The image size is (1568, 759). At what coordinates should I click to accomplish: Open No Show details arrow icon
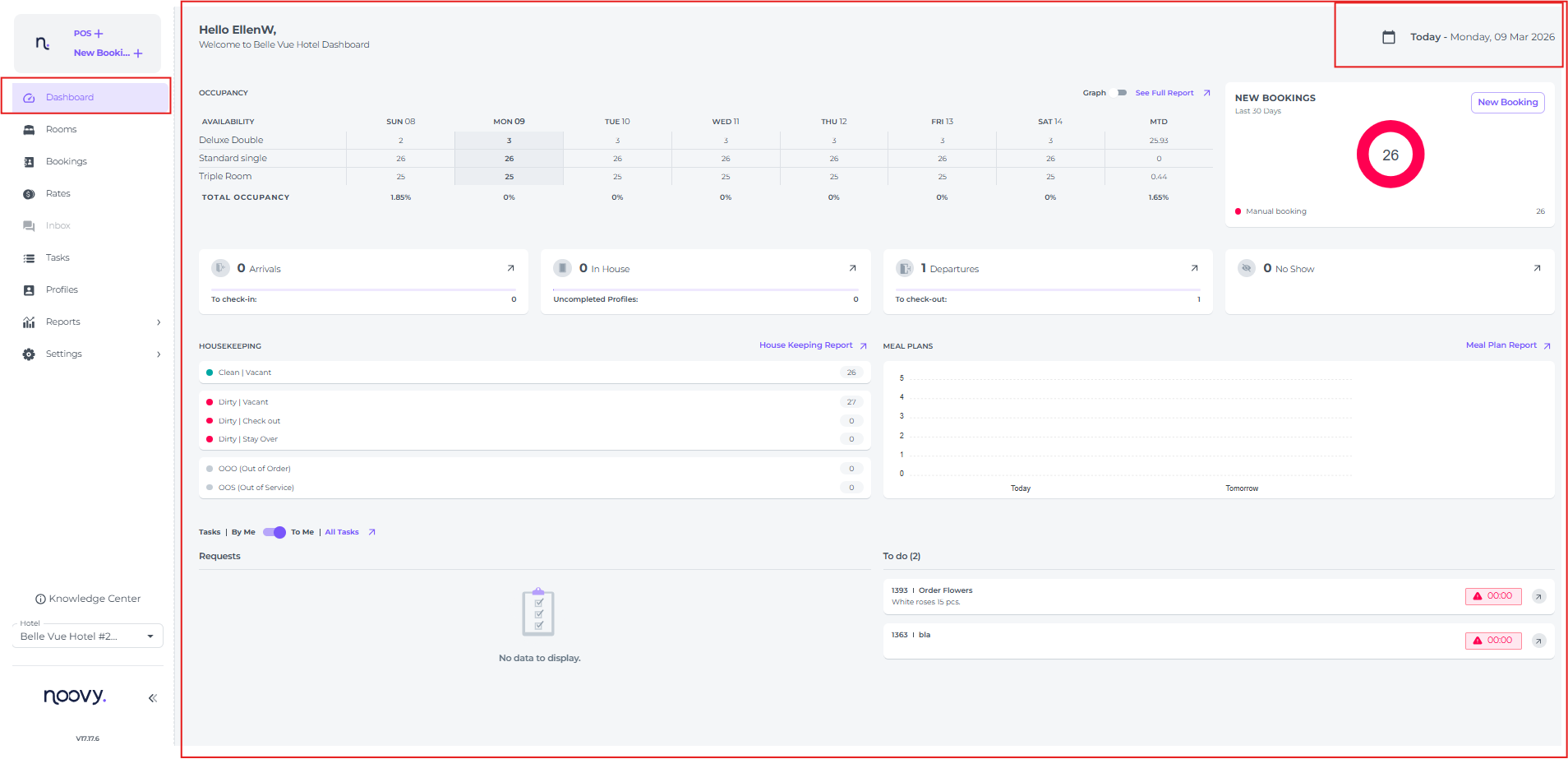(x=1537, y=268)
